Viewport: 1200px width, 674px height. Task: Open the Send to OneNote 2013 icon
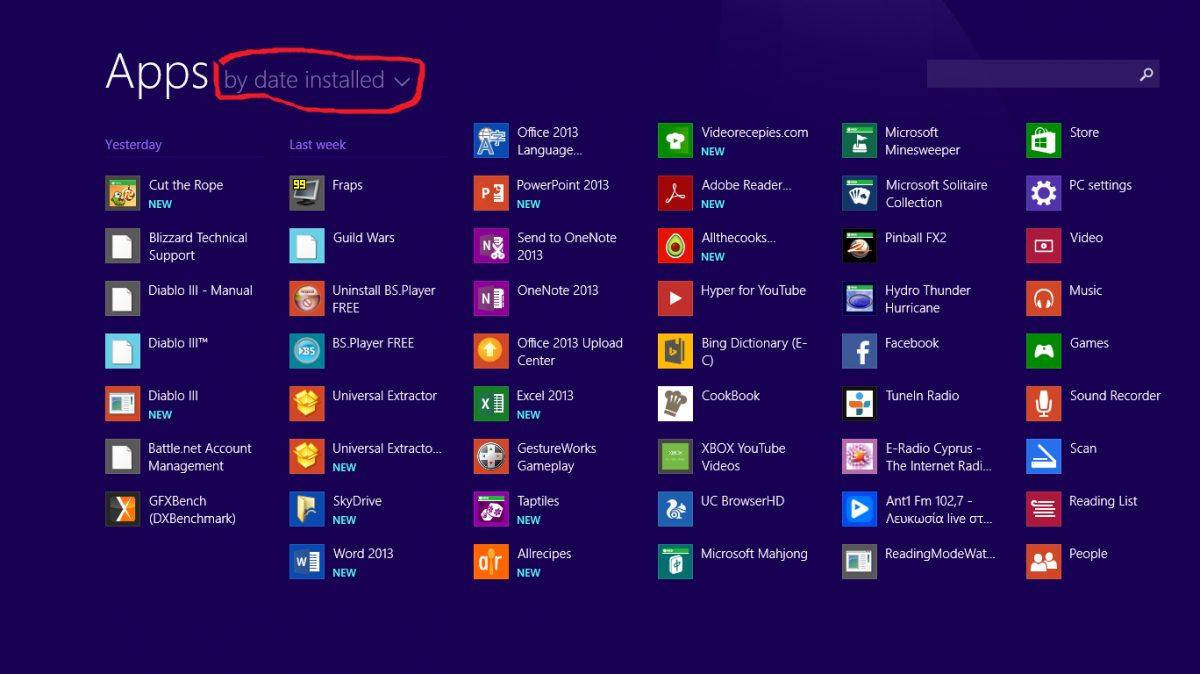click(491, 246)
